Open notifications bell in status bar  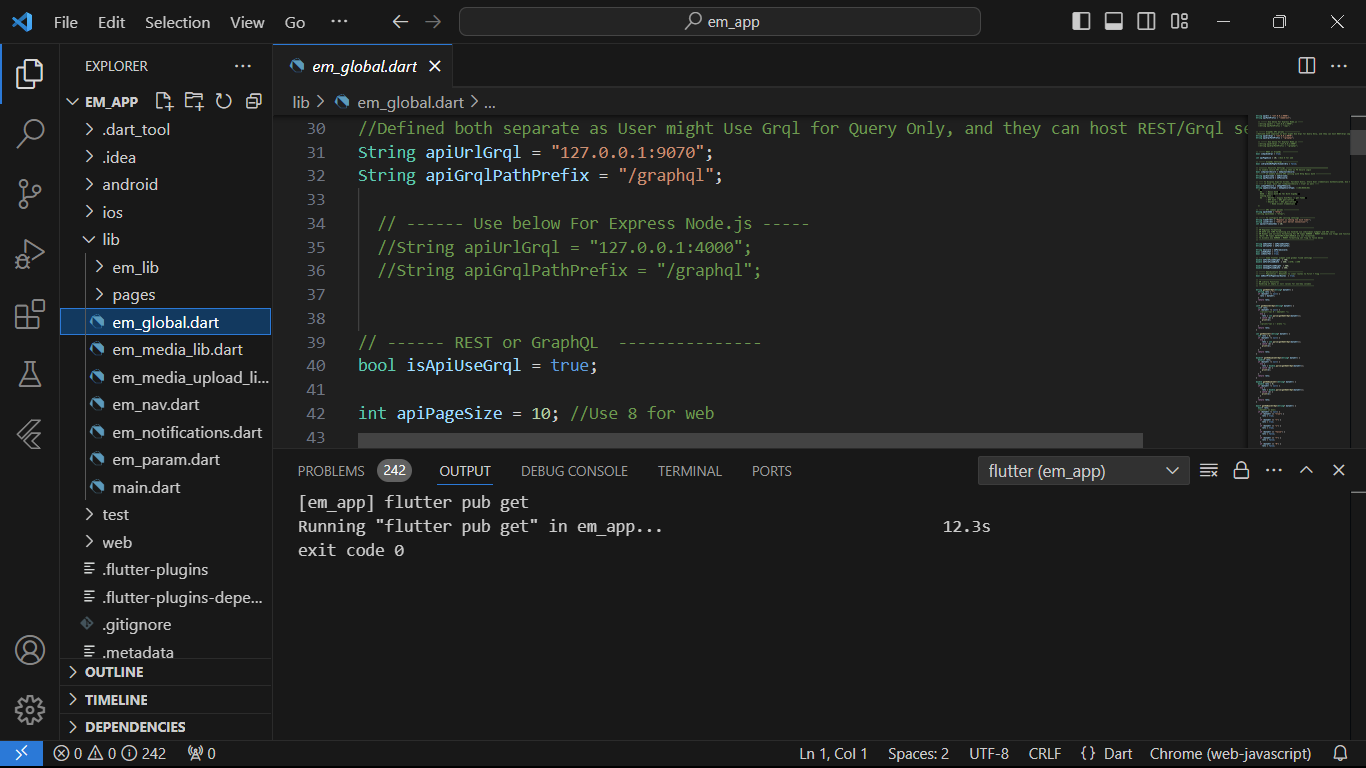point(1341,753)
